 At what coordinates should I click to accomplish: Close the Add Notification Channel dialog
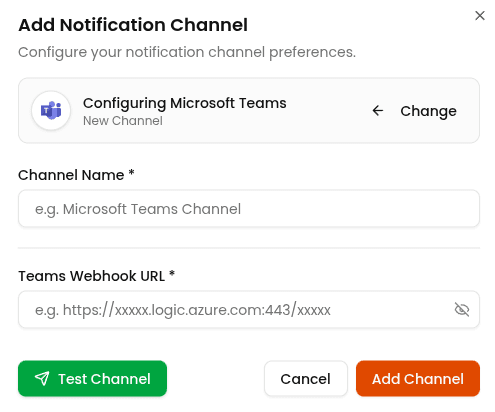(x=480, y=15)
